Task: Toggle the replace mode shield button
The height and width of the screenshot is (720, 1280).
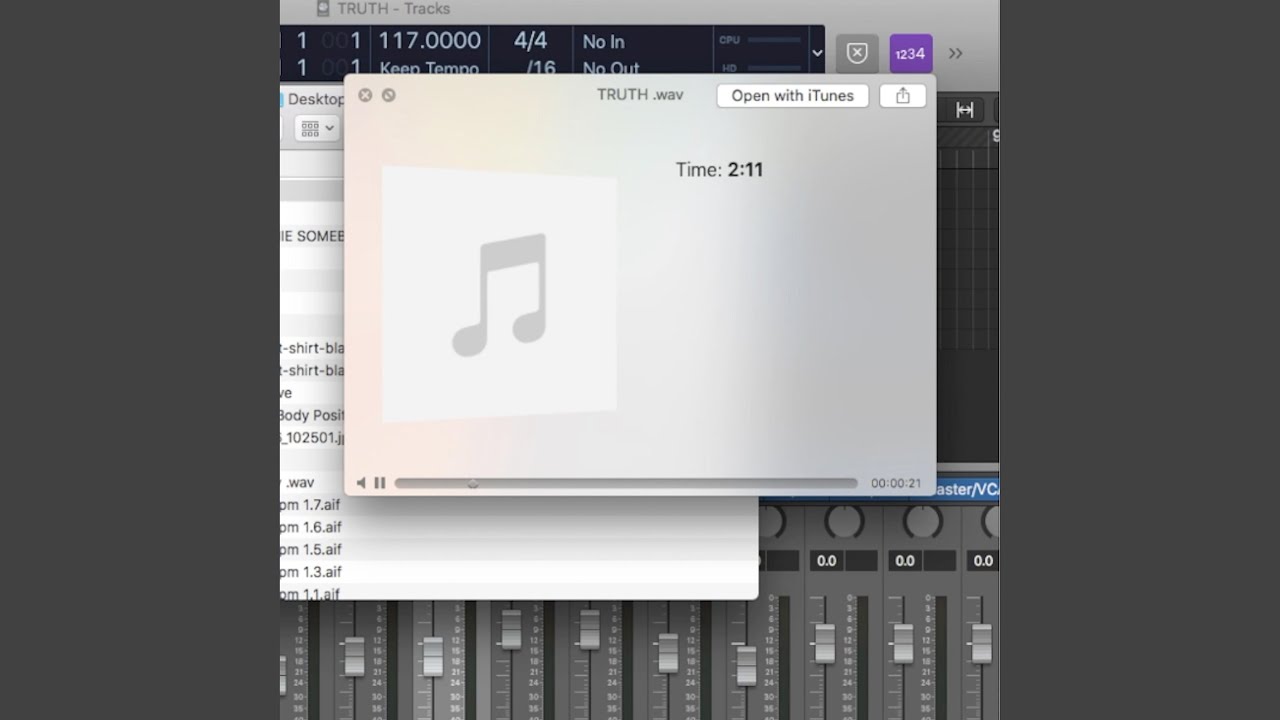Action: (x=857, y=54)
